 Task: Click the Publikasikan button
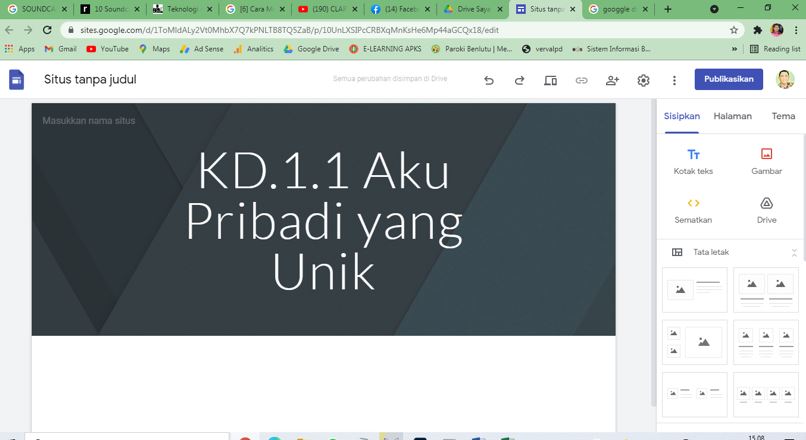(728, 80)
